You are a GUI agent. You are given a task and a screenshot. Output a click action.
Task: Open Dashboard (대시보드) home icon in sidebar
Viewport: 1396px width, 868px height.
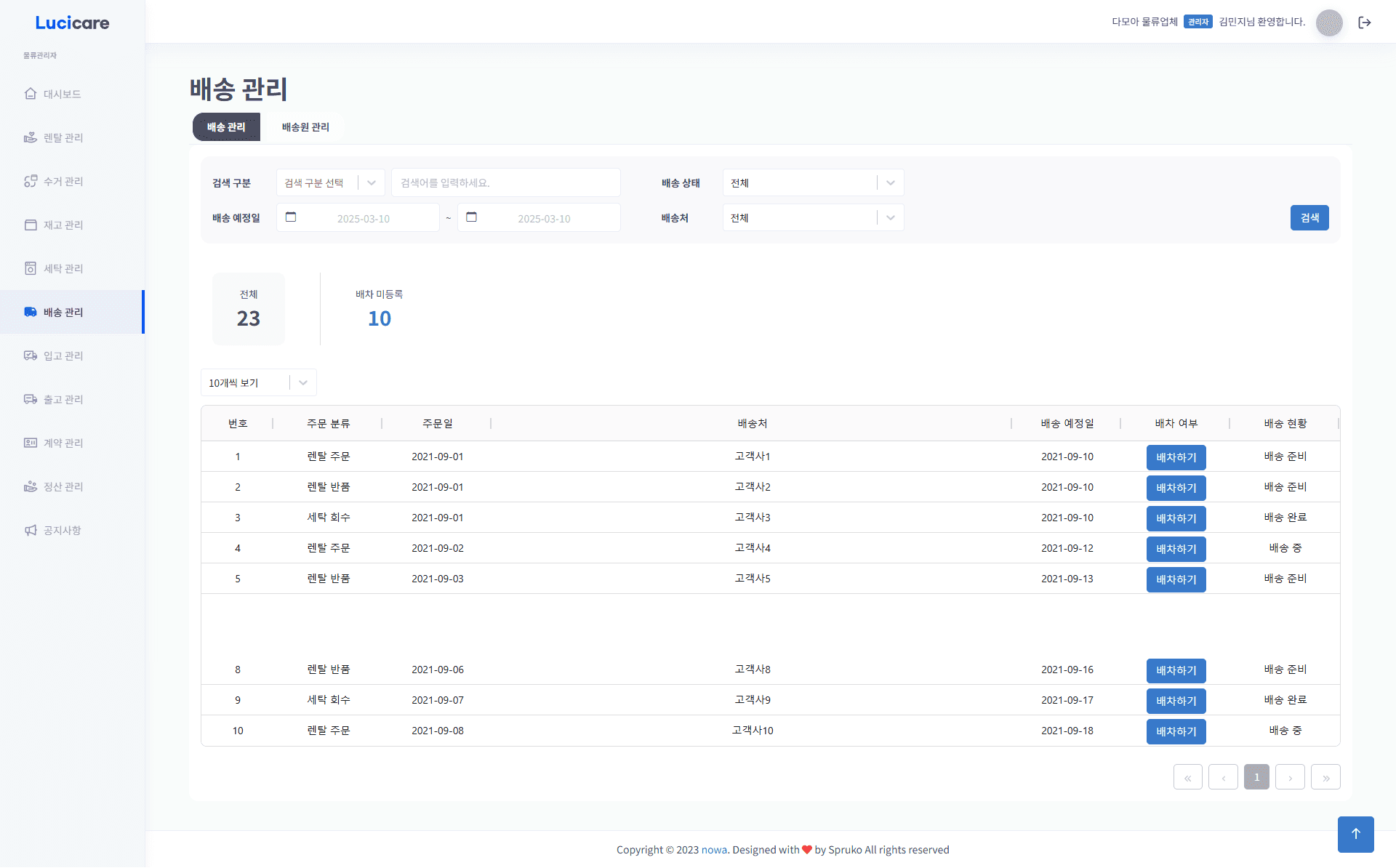click(x=31, y=94)
